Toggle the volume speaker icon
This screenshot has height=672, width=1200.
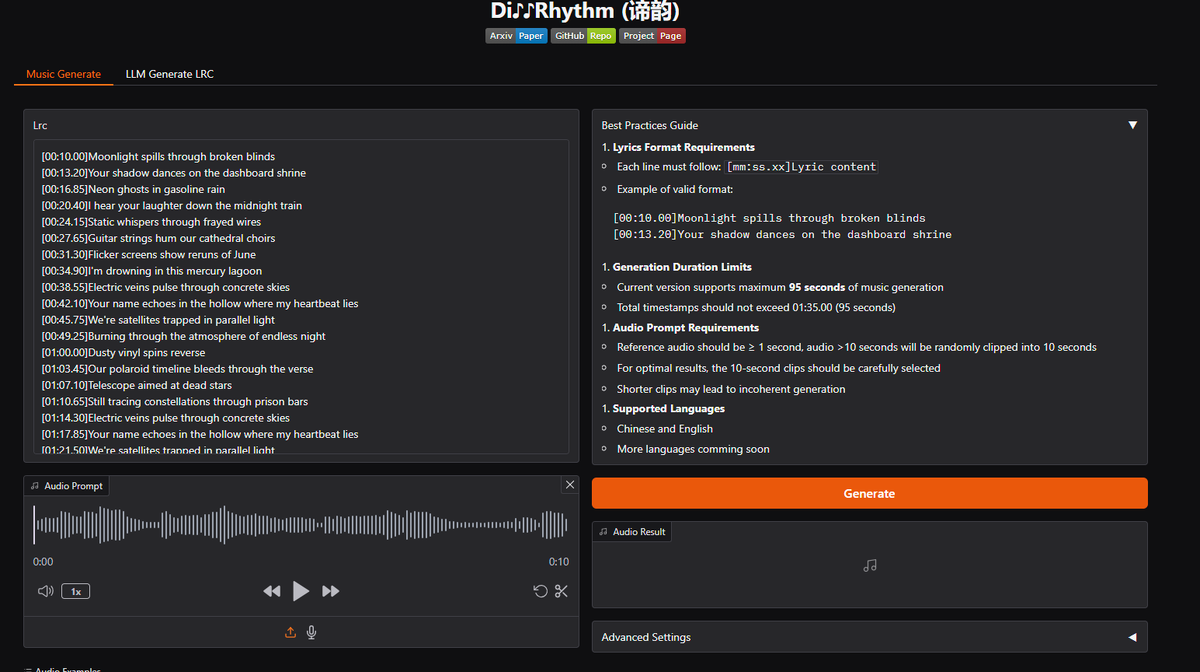(x=45, y=591)
